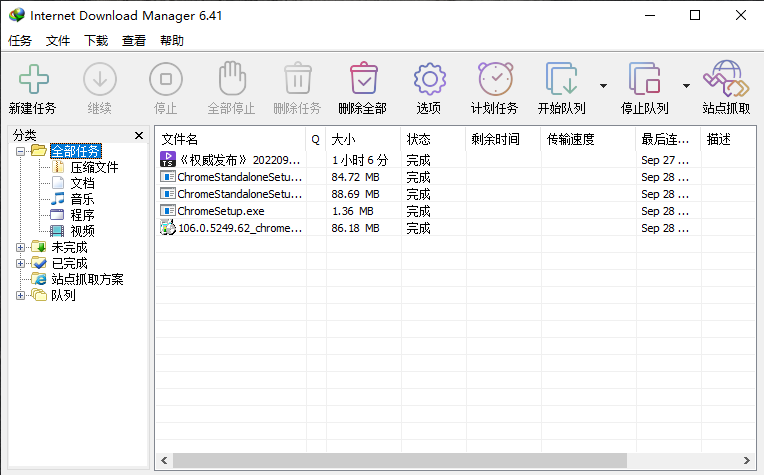764x475 pixels.
Task: Select 站点抓取方案 item
Action: coord(87,279)
